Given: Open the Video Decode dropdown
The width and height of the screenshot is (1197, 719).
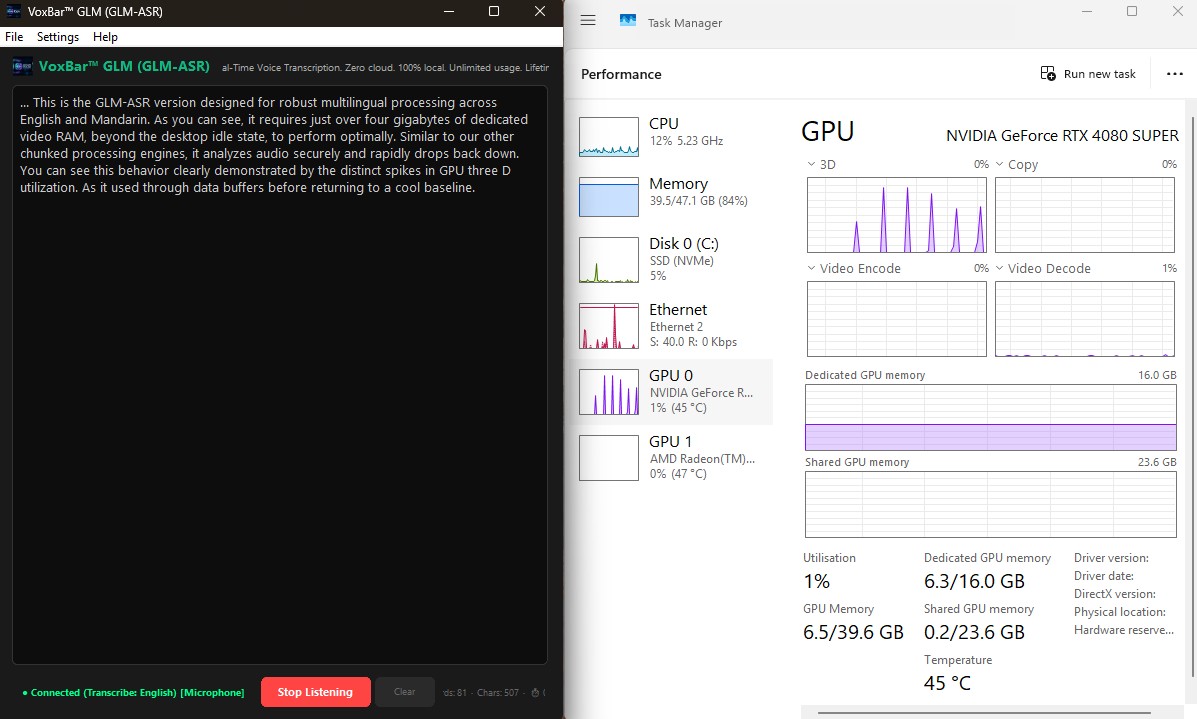Looking at the screenshot, I should pyautogui.click(x=1000, y=268).
